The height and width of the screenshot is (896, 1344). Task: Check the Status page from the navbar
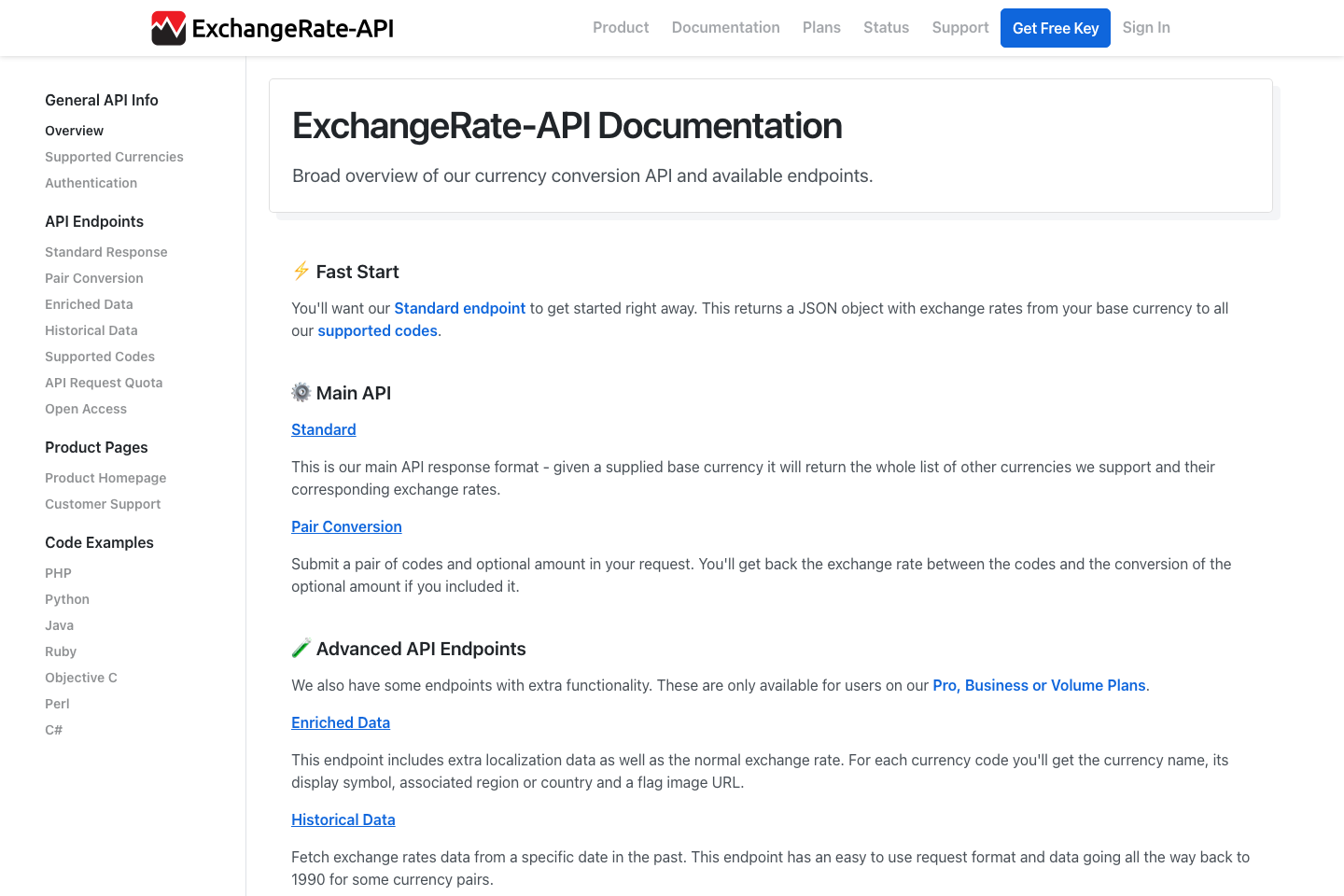(886, 27)
